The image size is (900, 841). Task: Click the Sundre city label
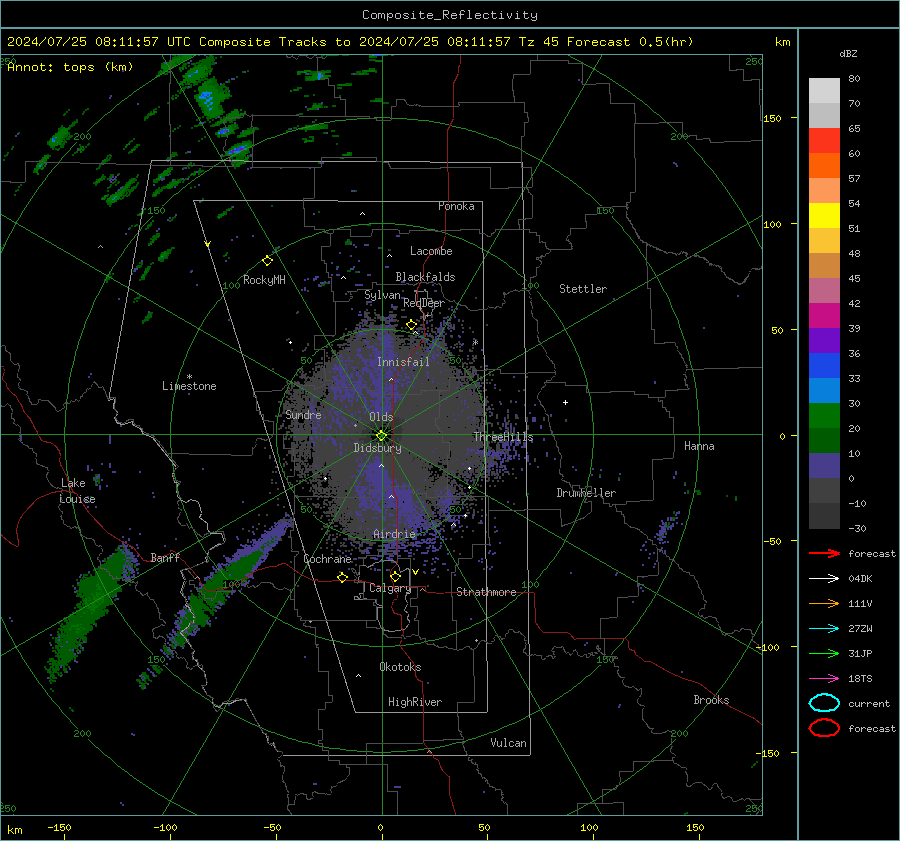303,414
